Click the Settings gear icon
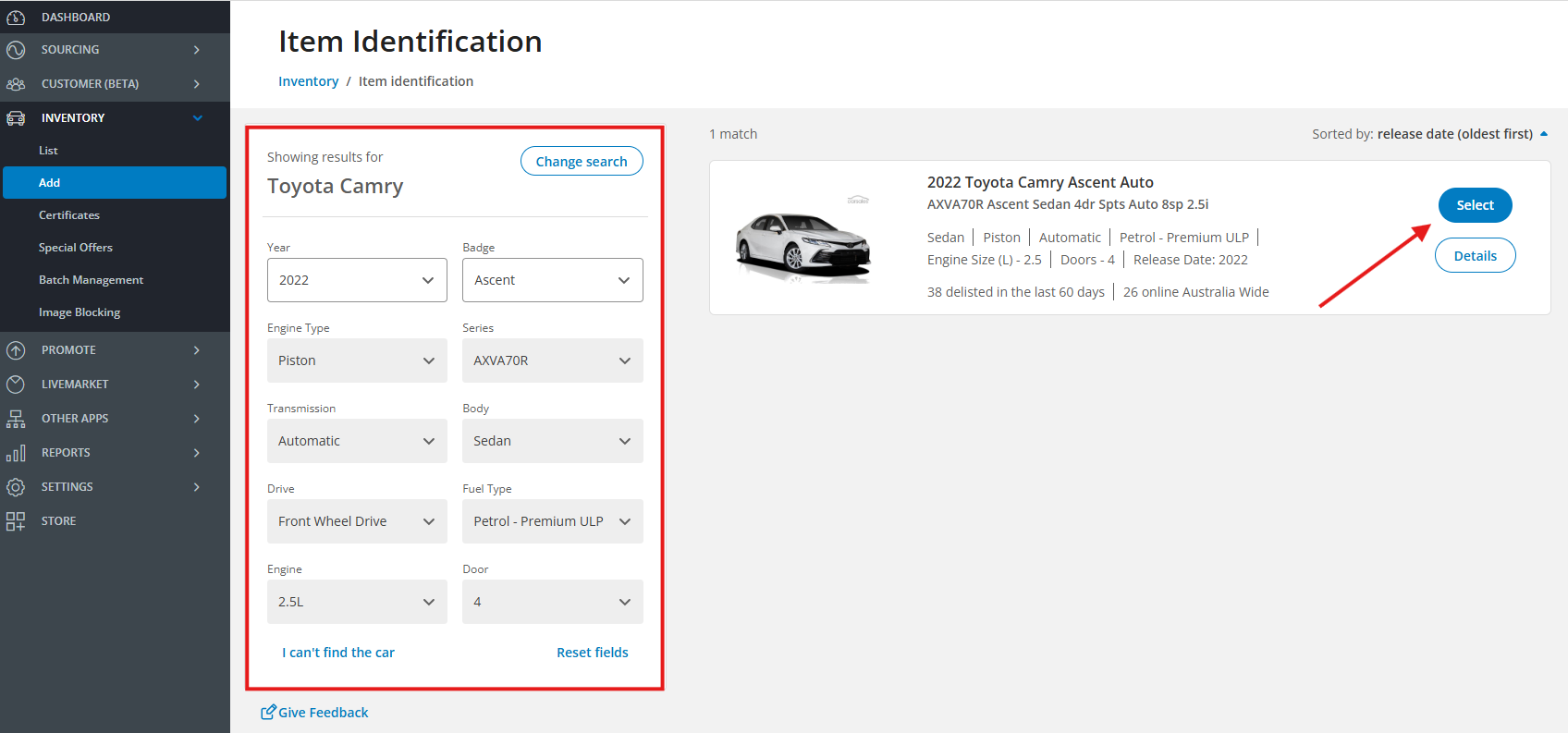 coord(16,487)
